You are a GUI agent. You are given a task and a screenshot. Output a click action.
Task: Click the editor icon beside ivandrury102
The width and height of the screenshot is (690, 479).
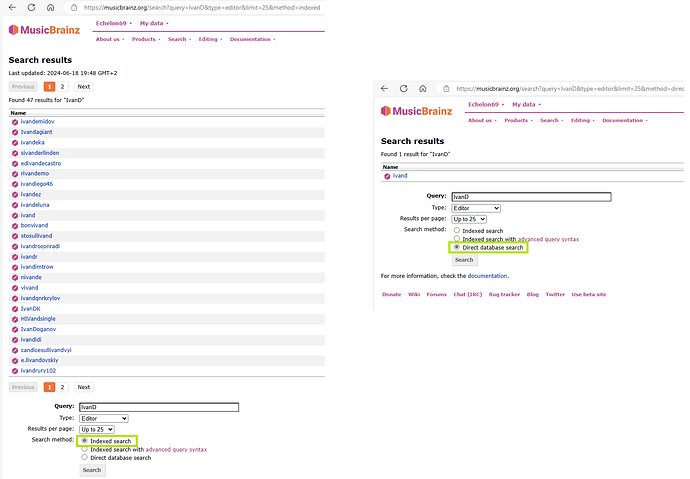[x=15, y=371]
